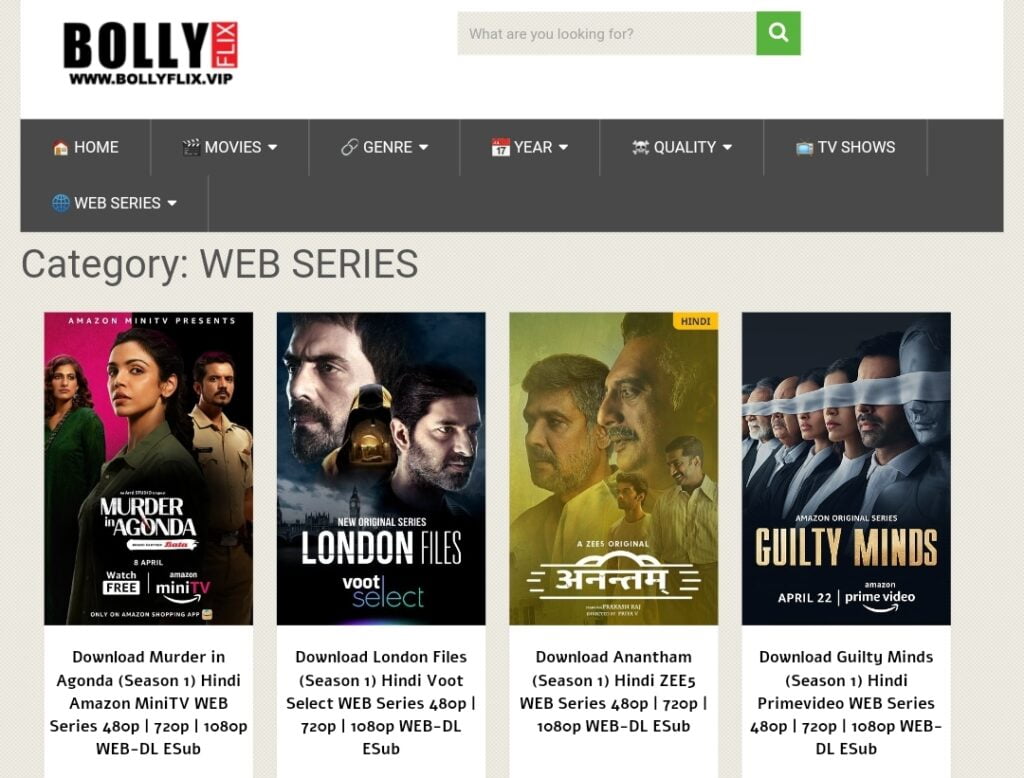Viewport: 1024px width, 778px height.
Task: Expand the YEAR dropdown arrow
Action: click(563, 148)
